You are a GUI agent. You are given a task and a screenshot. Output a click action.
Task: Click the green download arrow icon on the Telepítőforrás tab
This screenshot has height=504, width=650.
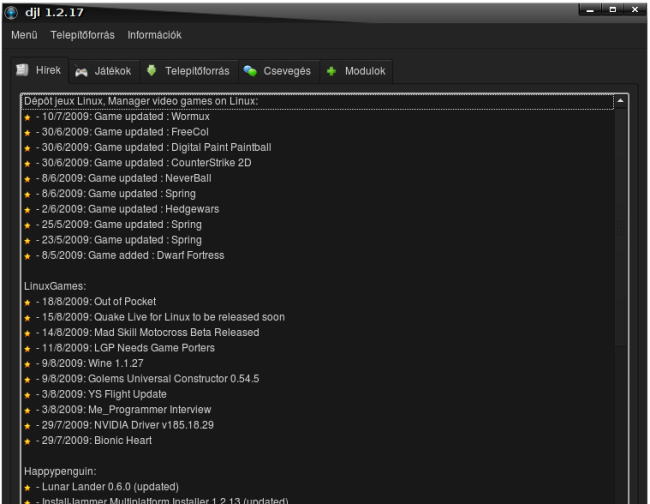coord(152,71)
